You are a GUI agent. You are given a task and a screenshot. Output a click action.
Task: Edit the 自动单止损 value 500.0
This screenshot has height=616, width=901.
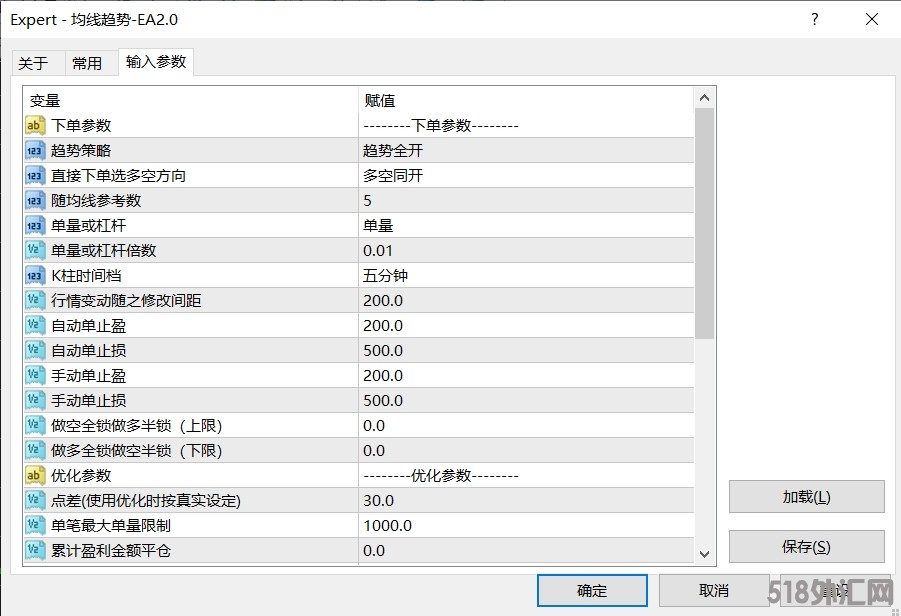[526, 351]
